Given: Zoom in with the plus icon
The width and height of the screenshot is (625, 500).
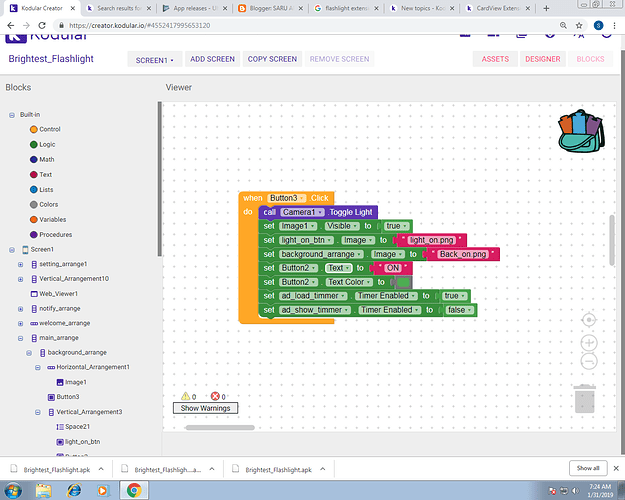Looking at the screenshot, I should (588, 342).
